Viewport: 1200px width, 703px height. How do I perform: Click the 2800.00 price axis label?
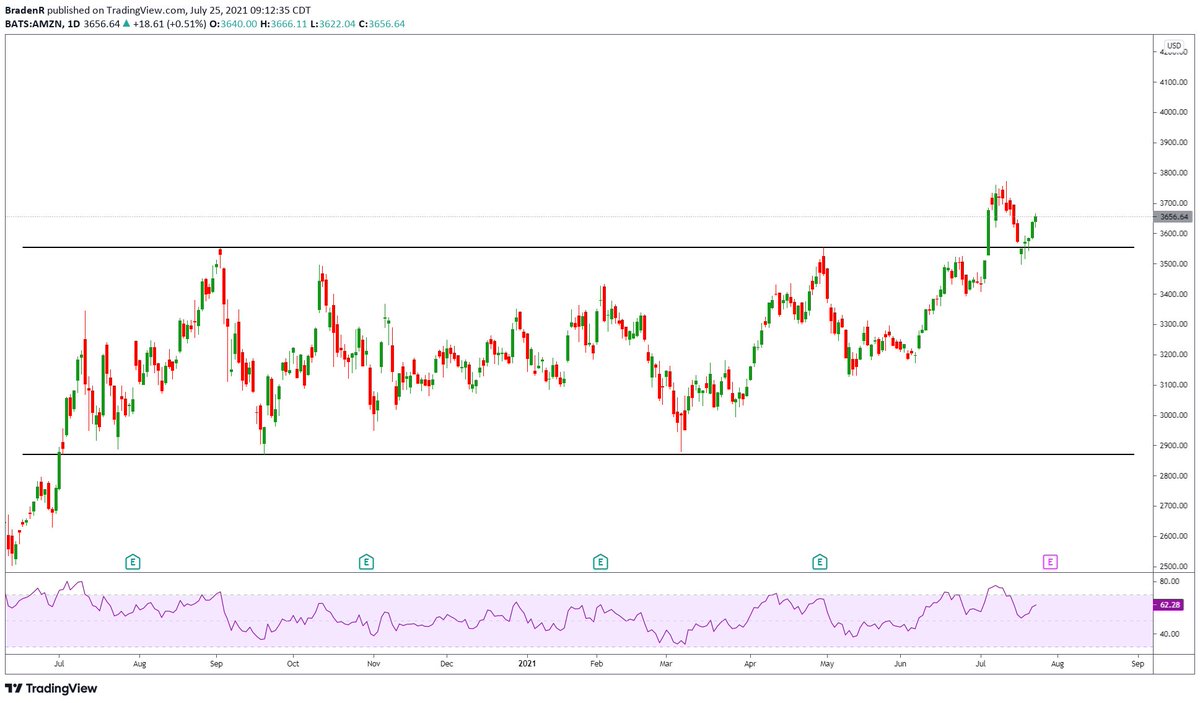[x=1172, y=475]
